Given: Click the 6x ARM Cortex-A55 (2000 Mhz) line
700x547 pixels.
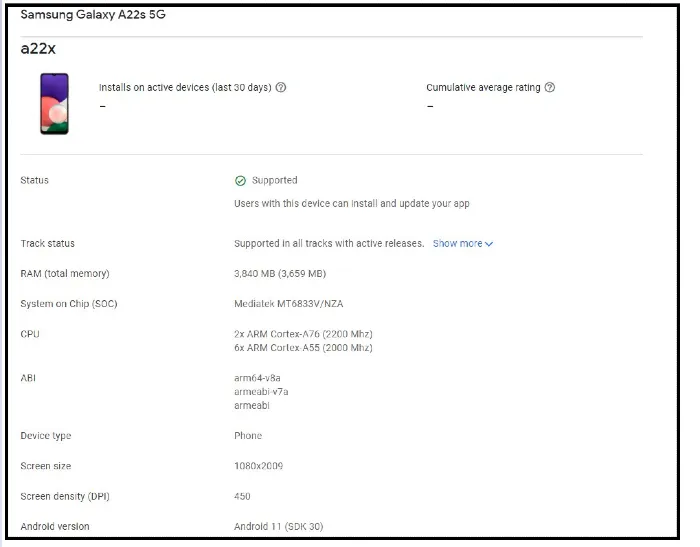Looking at the screenshot, I should point(303,348).
